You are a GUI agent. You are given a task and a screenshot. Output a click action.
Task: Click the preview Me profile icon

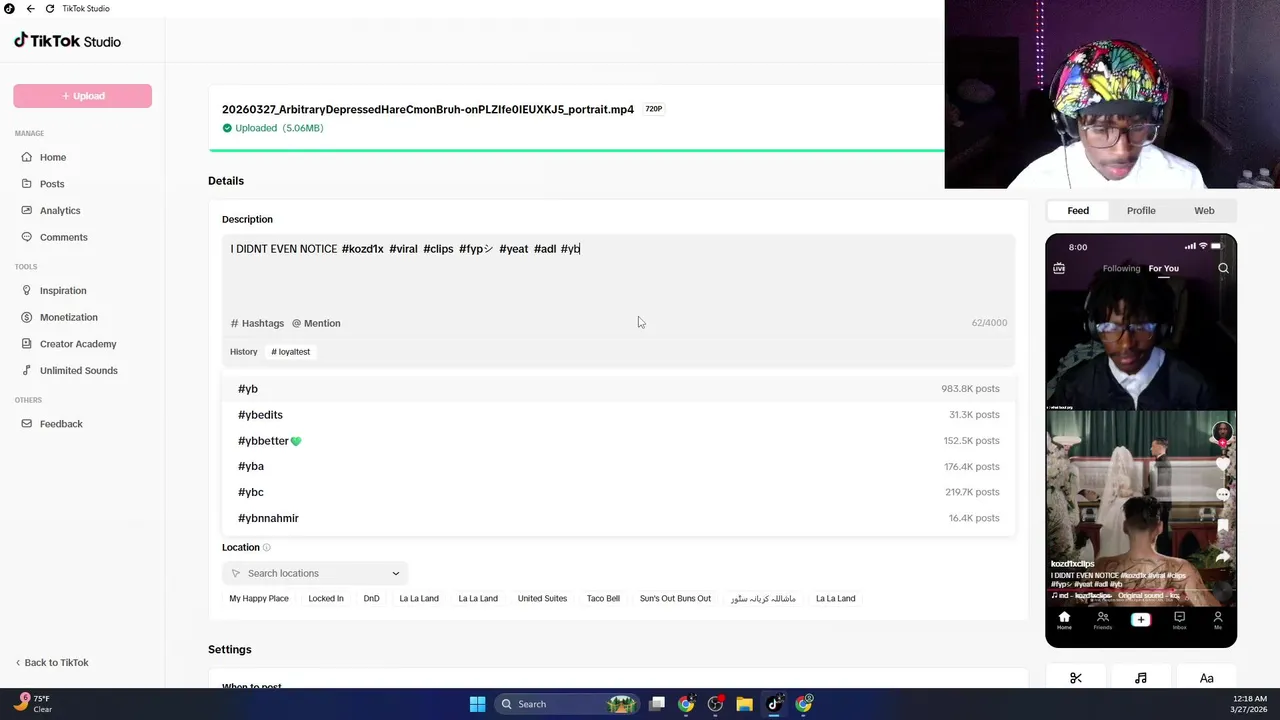tap(1217, 620)
